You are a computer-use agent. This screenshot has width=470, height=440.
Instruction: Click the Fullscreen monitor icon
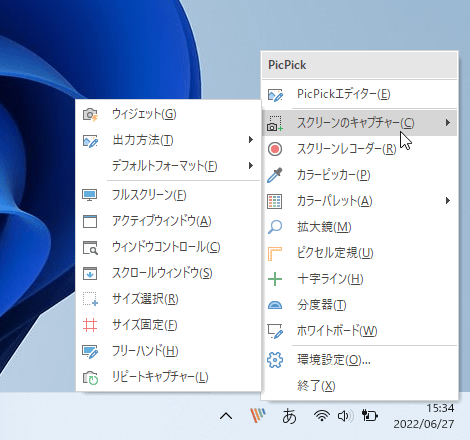[x=90, y=195]
